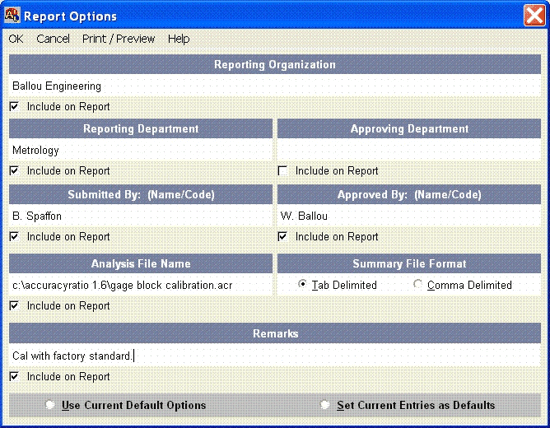Viewport: 550px width, 428px height.
Task: Open the Help menu
Action: pyautogui.click(x=179, y=39)
